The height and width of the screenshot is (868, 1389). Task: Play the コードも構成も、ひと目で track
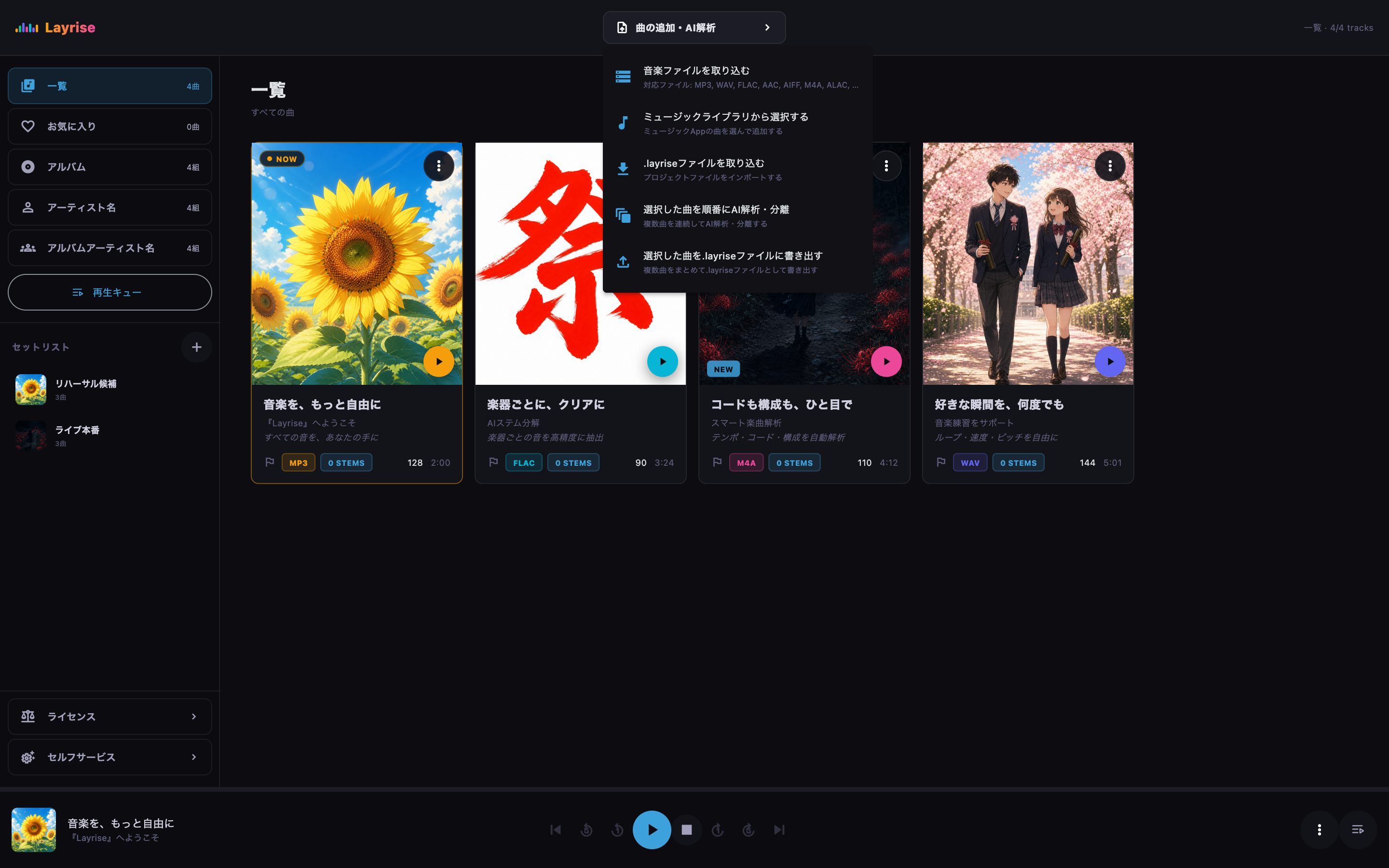886,362
